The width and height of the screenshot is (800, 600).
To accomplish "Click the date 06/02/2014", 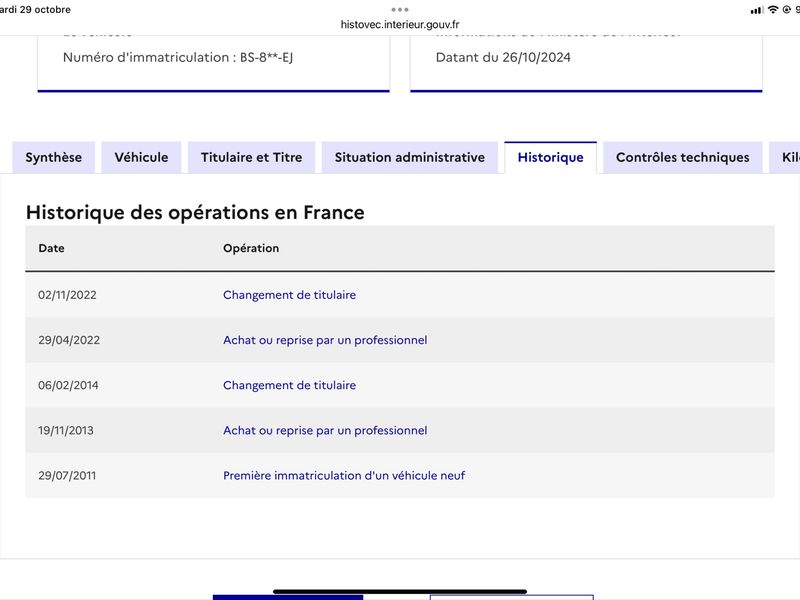I will coord(68,385).
